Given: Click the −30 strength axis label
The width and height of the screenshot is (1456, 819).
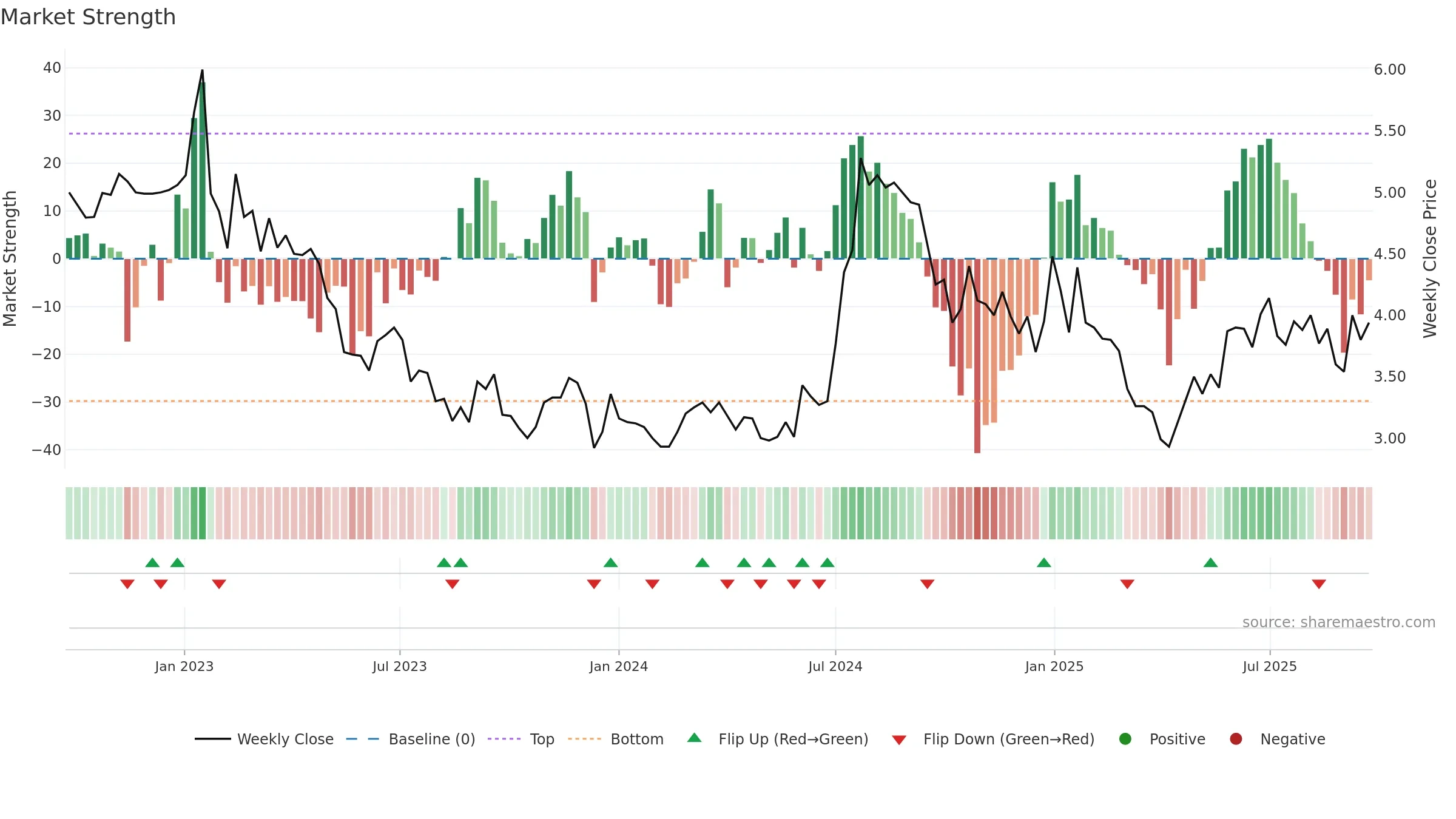Looking at the screenshot, I should coord(47,402).
